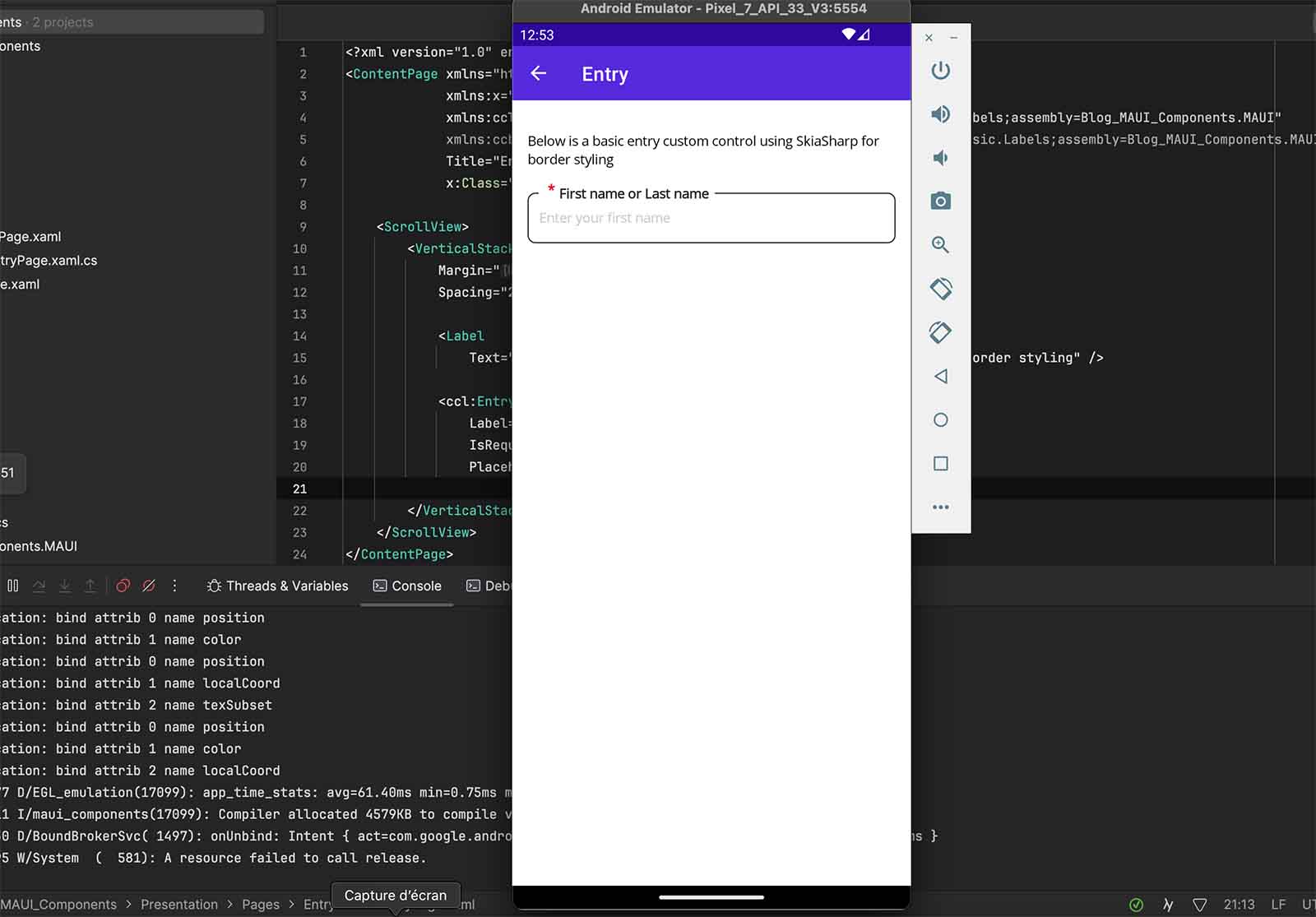Click line number 21 in the editor gutter
This screenshot has height=917, width=1316.
click(x=299, y=489)
